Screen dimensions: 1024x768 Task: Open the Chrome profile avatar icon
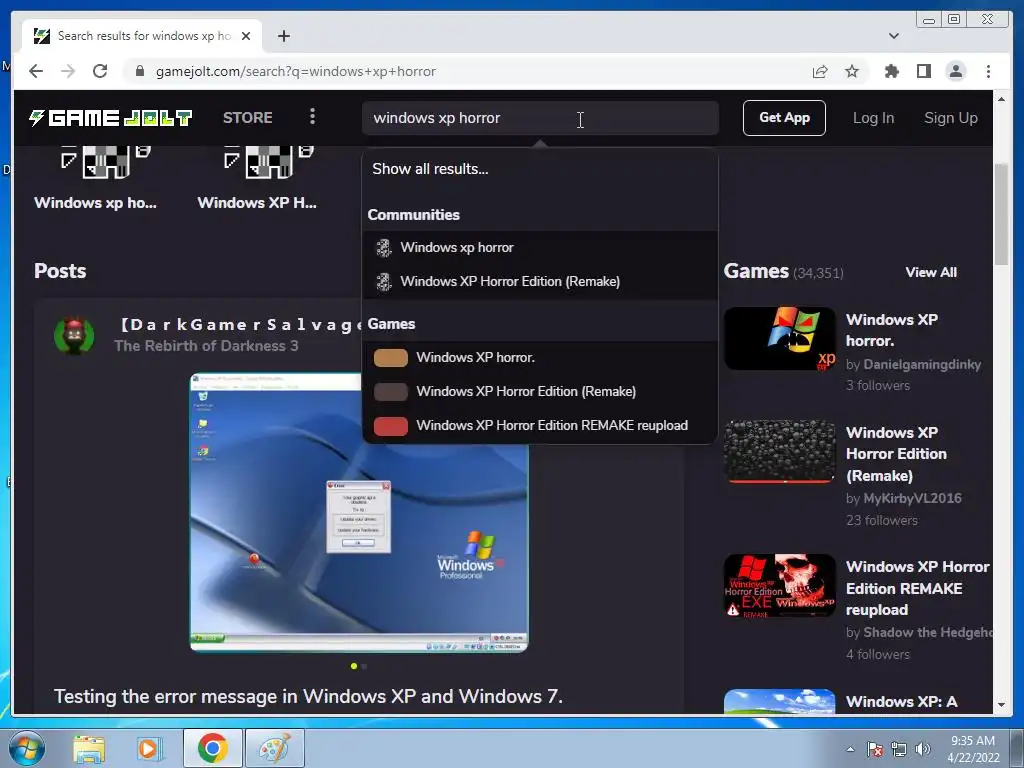tap(956, 71)
